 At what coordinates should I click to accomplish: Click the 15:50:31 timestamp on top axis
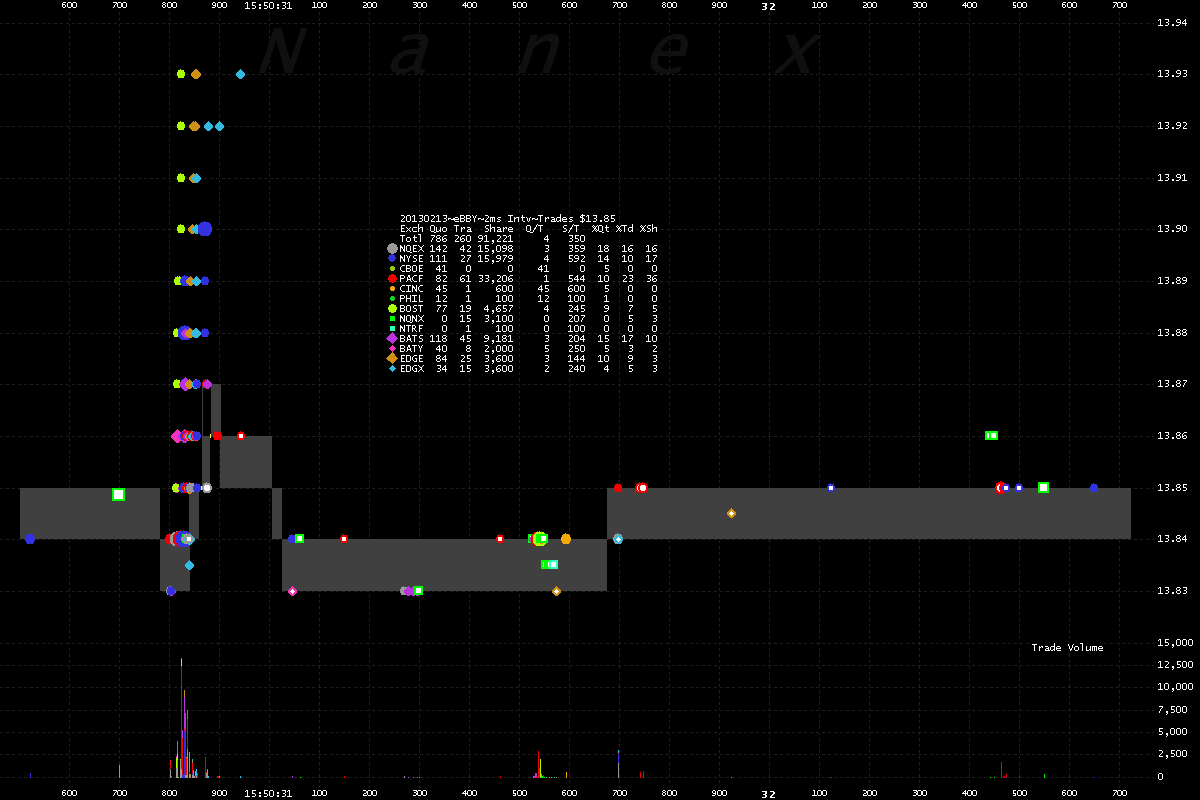[x=268, y=6]
